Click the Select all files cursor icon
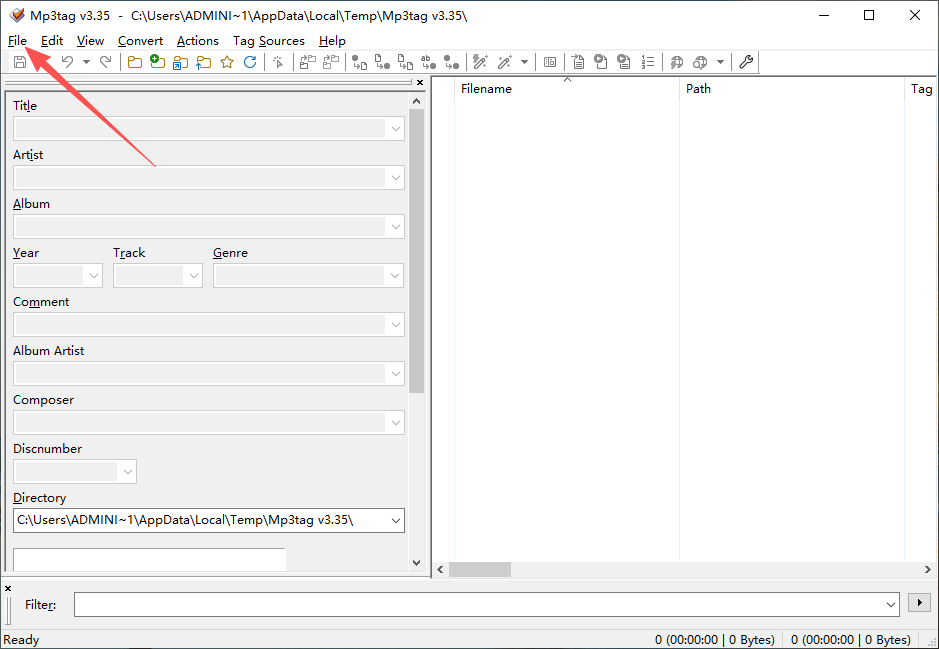The image size is (939, 649). coord(278,62)
